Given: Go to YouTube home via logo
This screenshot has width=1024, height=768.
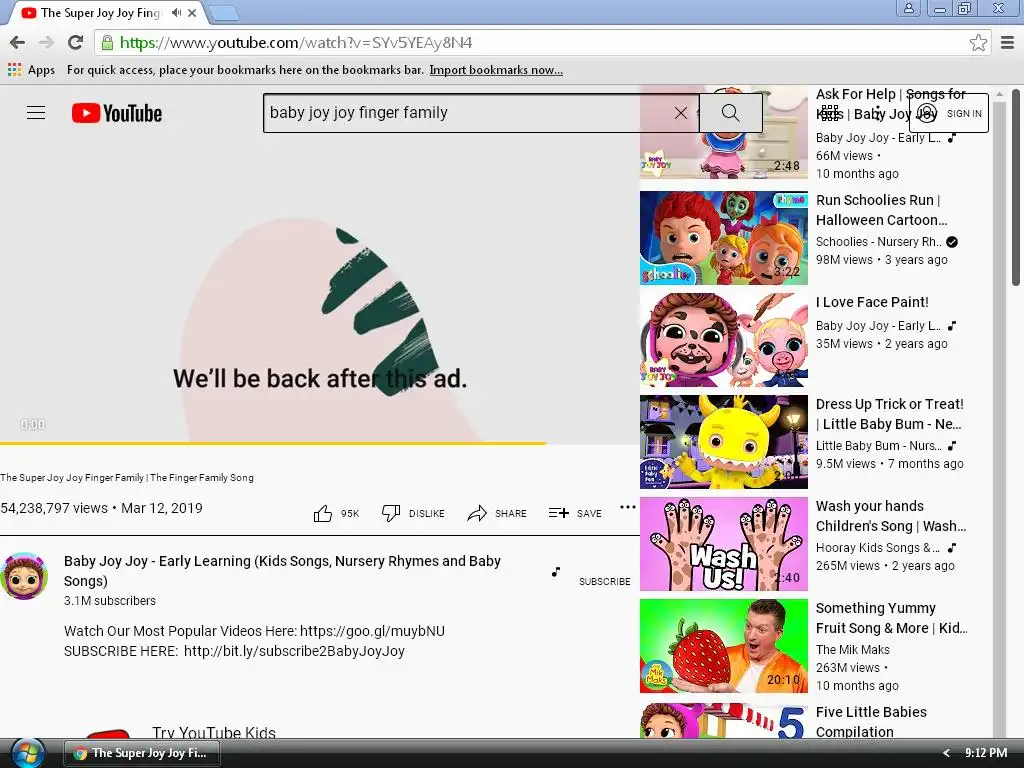Looking at the screenshot, I should (117, 113).
